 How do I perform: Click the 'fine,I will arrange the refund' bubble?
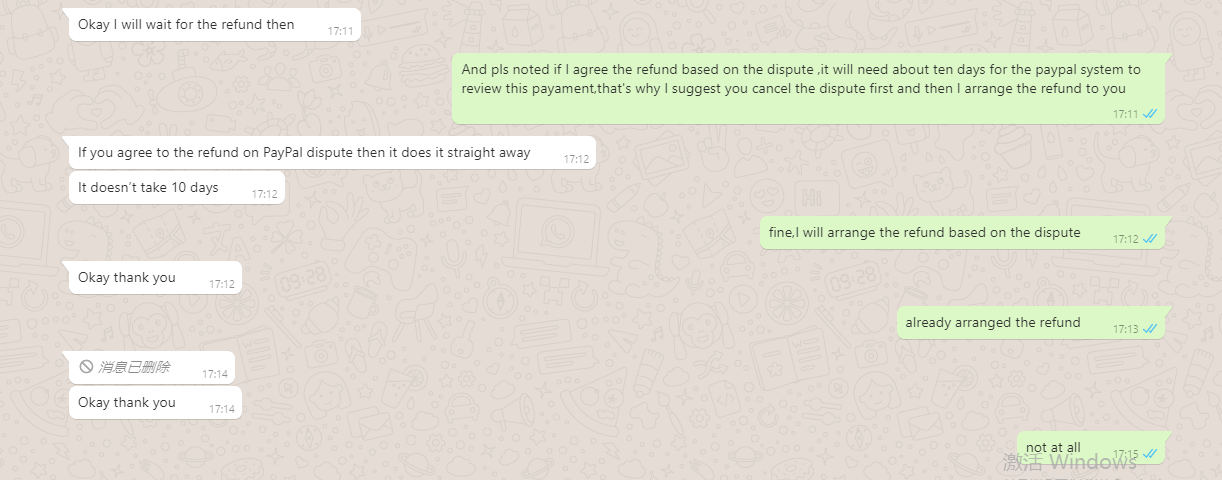coord(962,233)
